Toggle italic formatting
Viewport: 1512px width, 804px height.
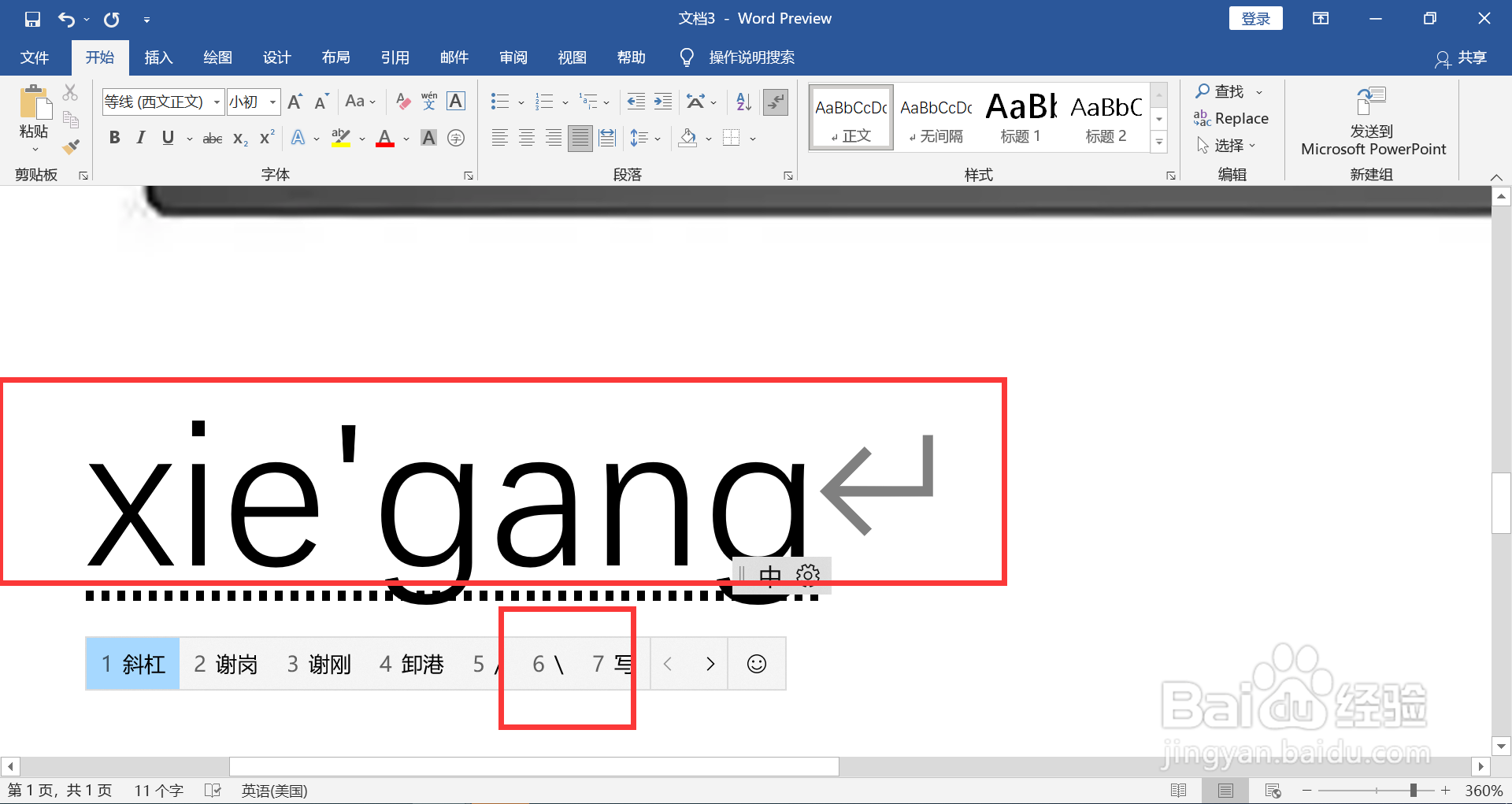141,139
